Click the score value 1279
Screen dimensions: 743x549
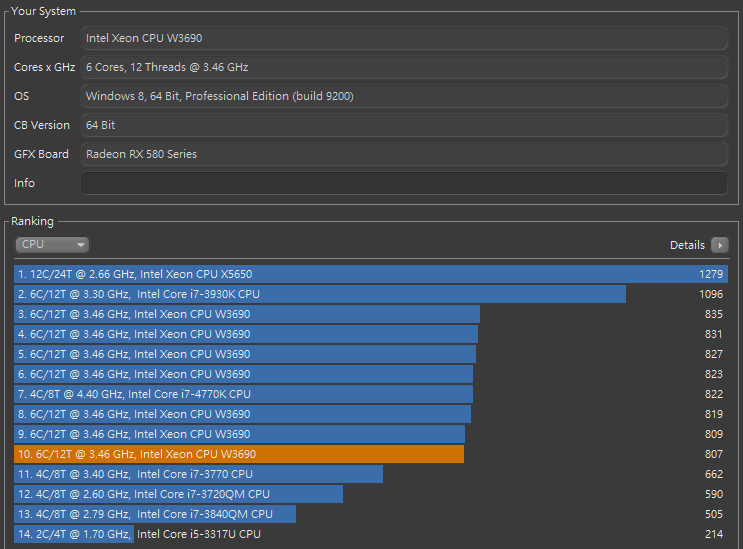[711, 274]
